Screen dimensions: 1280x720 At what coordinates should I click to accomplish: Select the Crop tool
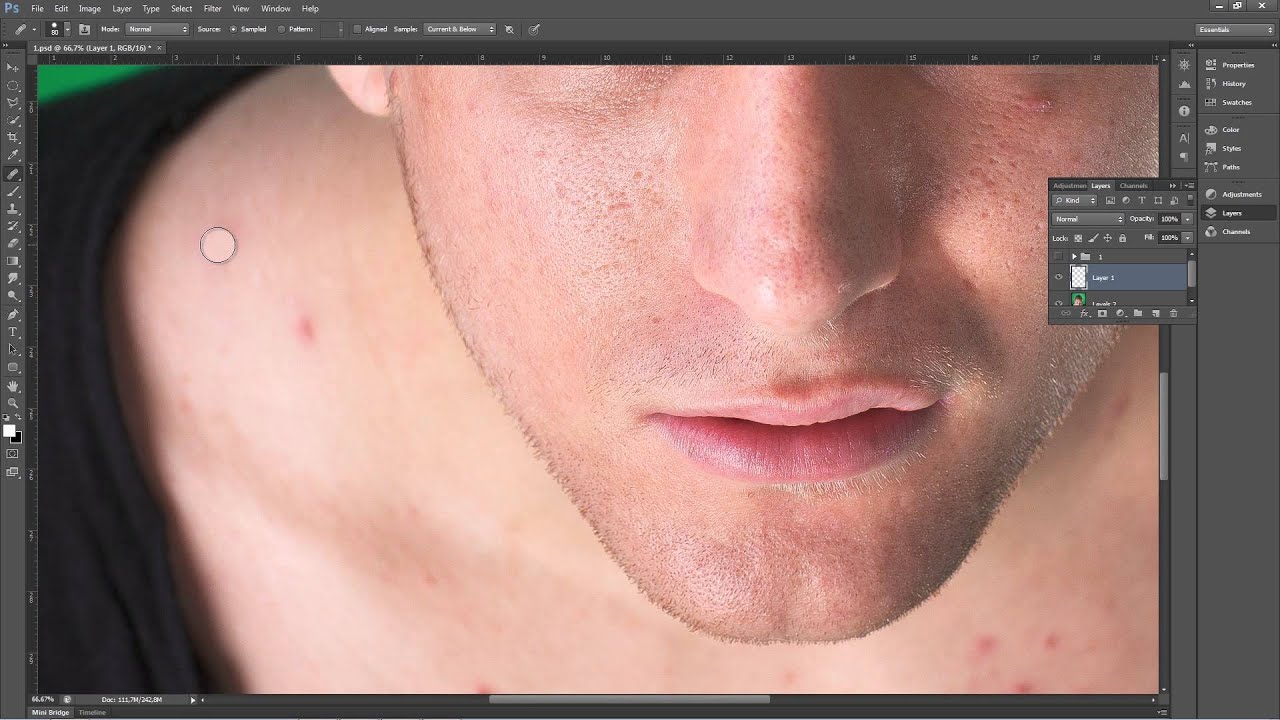click(x=13, y=138)
